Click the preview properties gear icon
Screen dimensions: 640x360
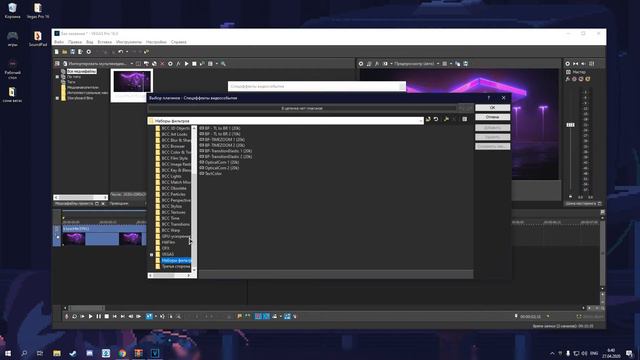coord(361,64)
